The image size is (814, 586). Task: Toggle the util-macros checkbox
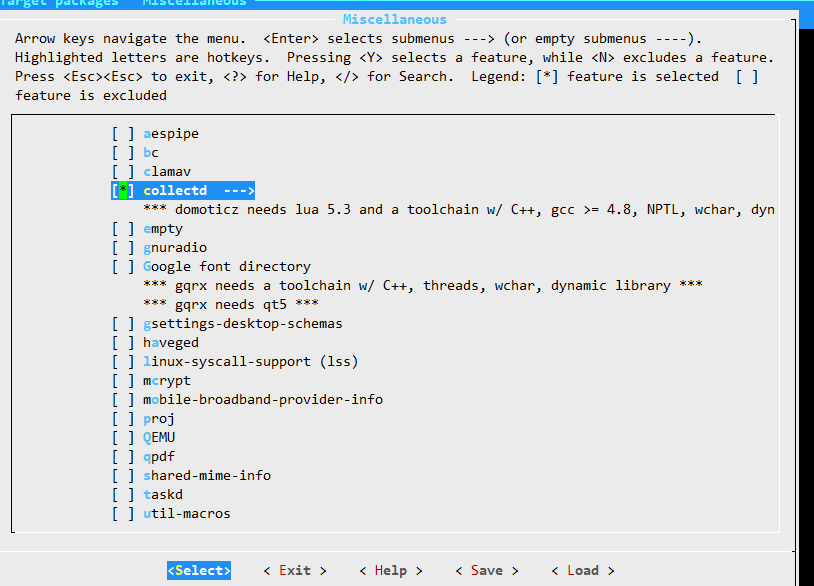click(123, 514)
